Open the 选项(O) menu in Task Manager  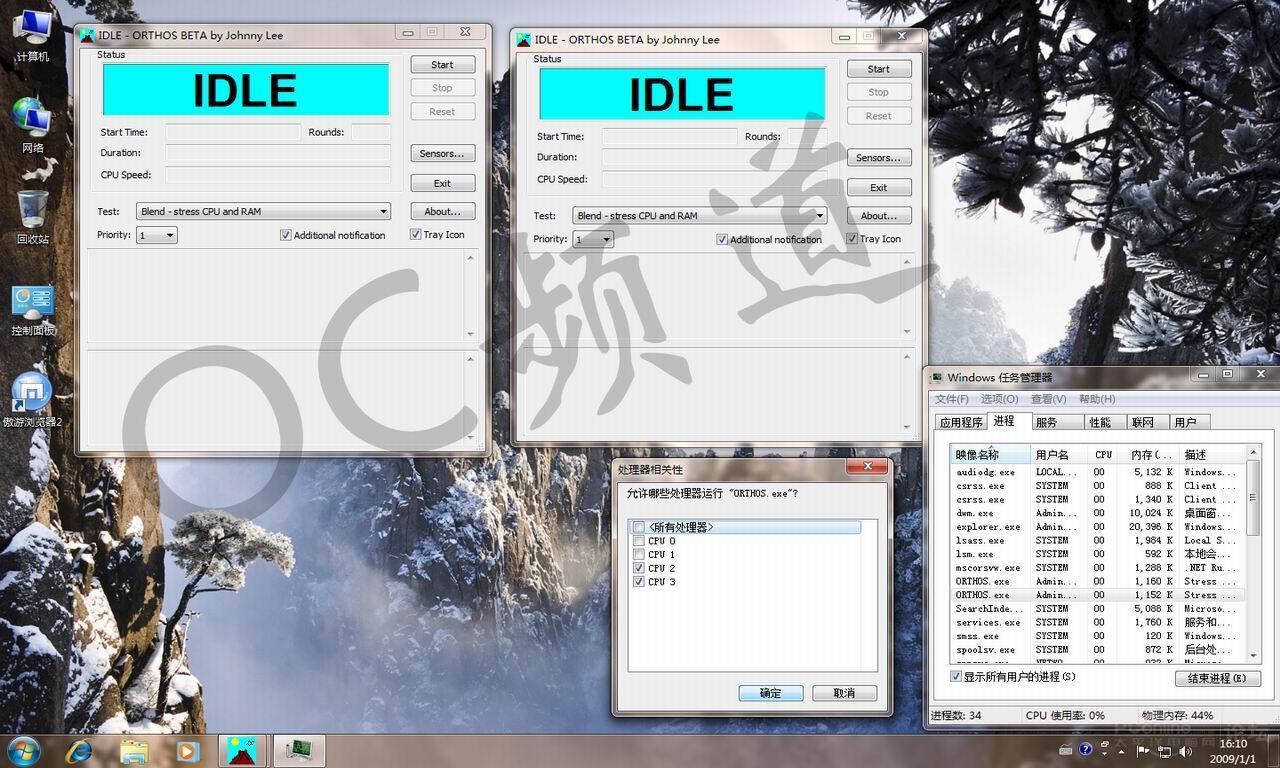[999, 399]
